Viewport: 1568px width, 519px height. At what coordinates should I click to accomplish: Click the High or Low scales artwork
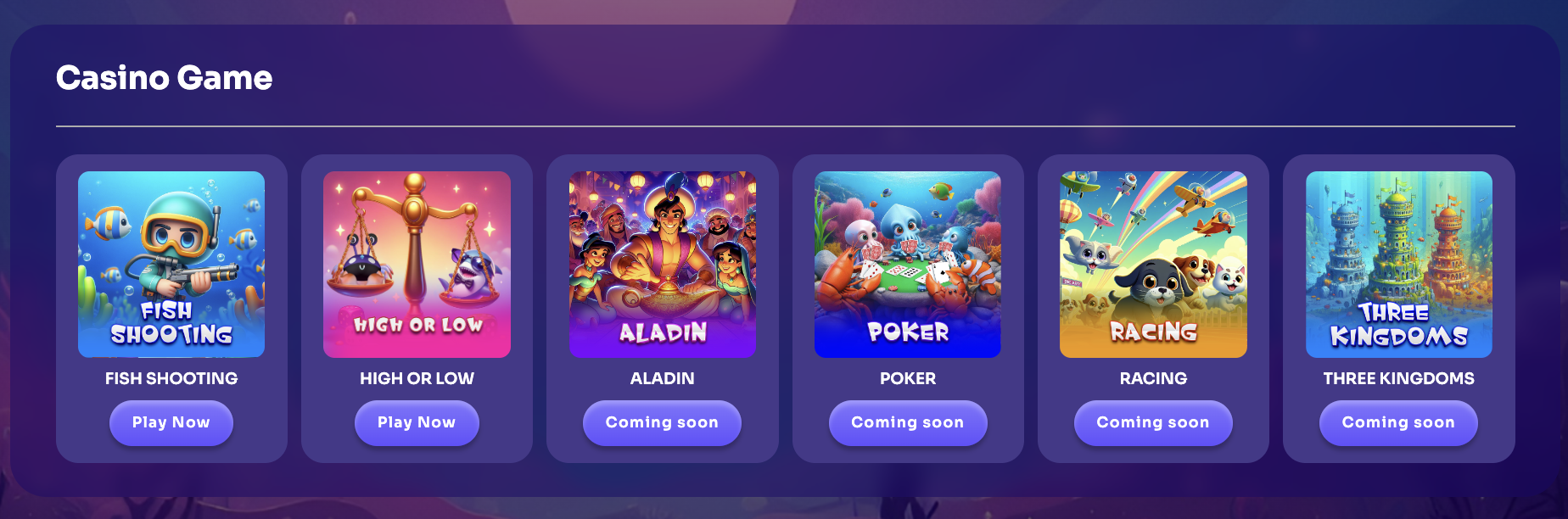pos(417,265)
